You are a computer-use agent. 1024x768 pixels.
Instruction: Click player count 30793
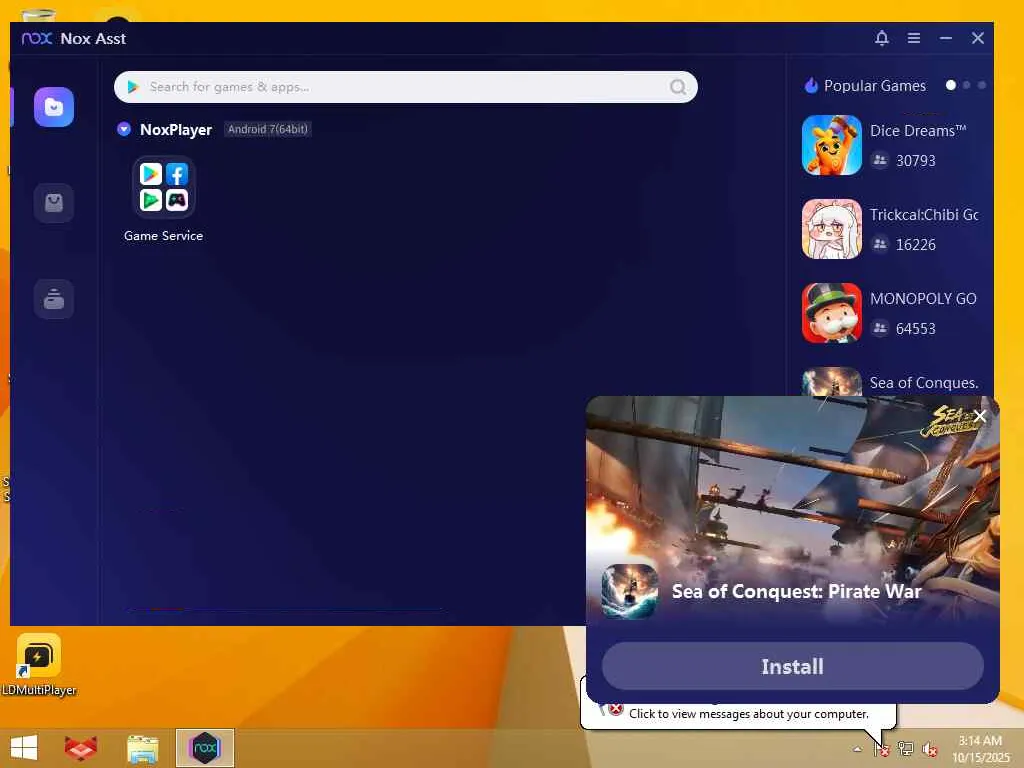pyautogui.click(x=916, y=161)
